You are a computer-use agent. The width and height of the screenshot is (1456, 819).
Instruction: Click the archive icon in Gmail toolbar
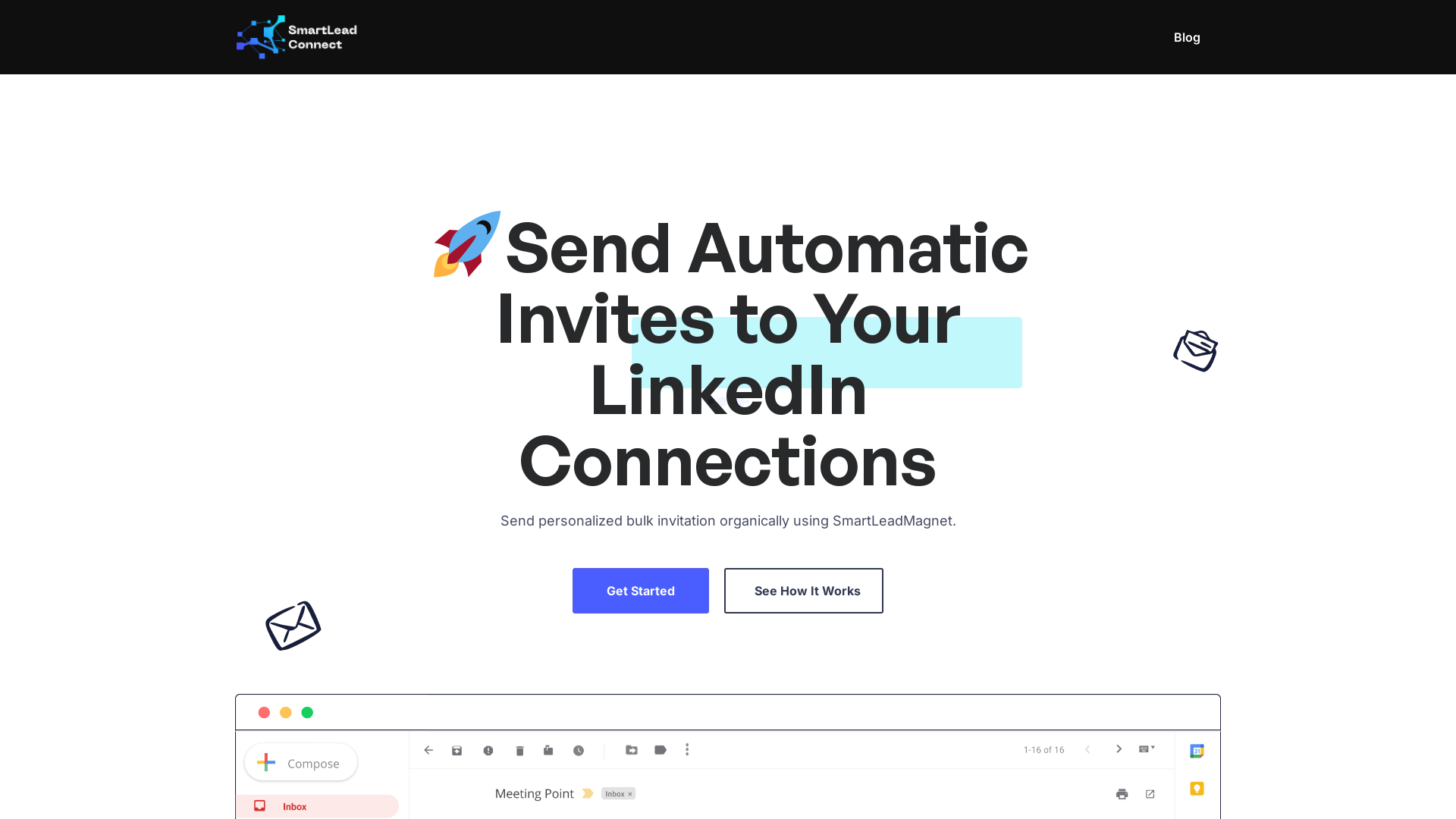click(x=457, y=750)
